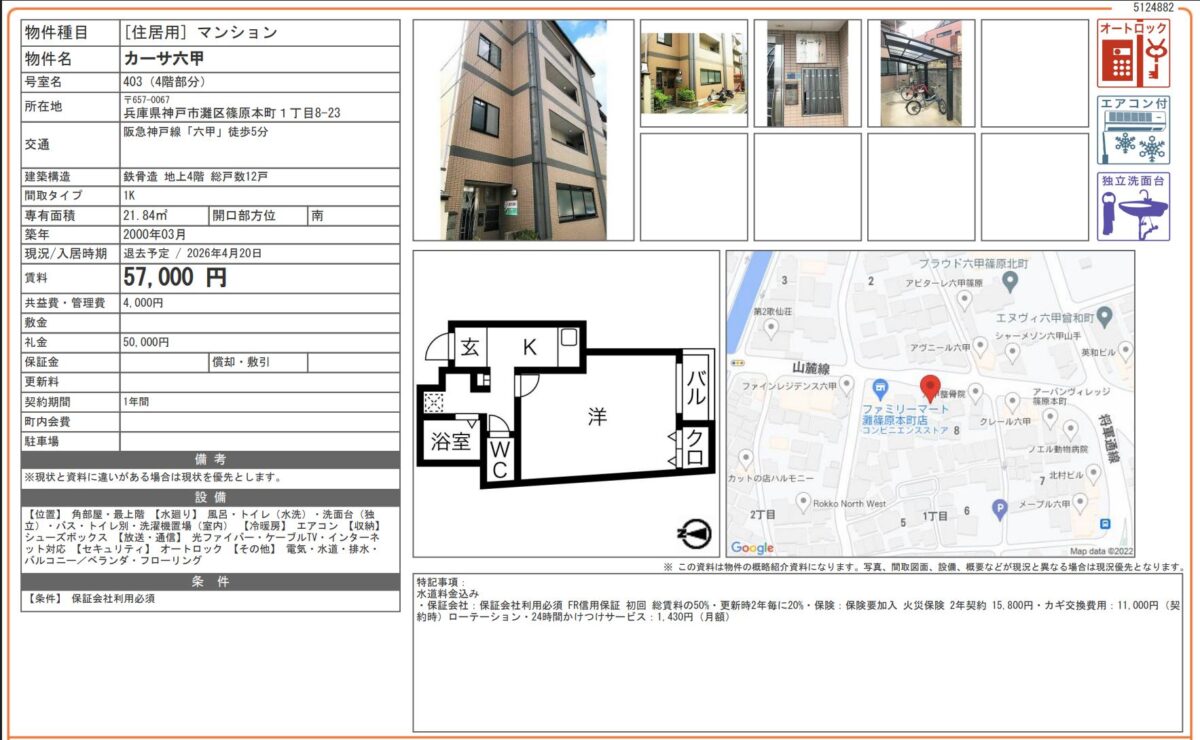
Task: Click the Google logo on the map
Action: tap(753, 547)
